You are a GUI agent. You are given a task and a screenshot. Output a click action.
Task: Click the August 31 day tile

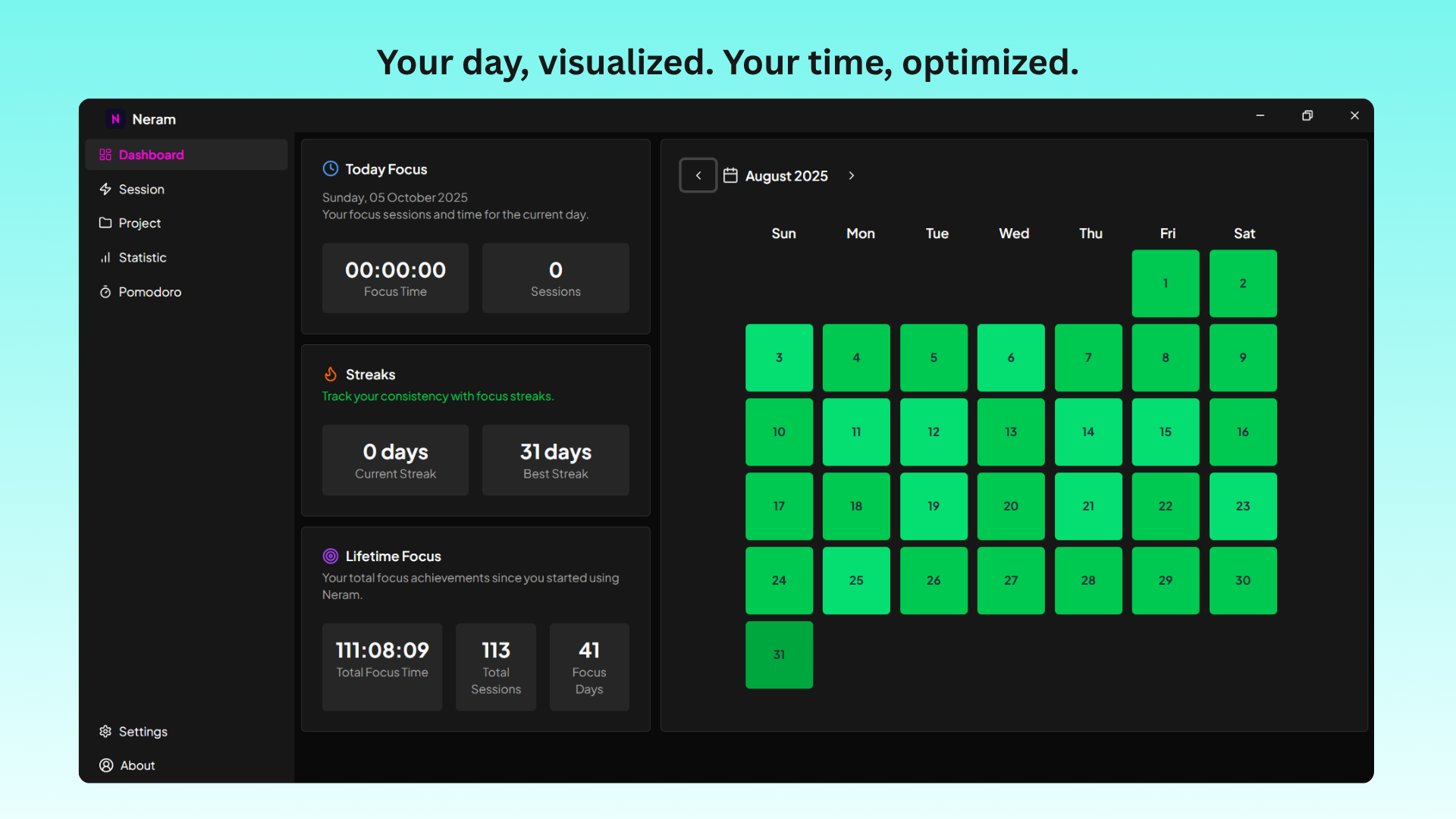coord(779,654)
